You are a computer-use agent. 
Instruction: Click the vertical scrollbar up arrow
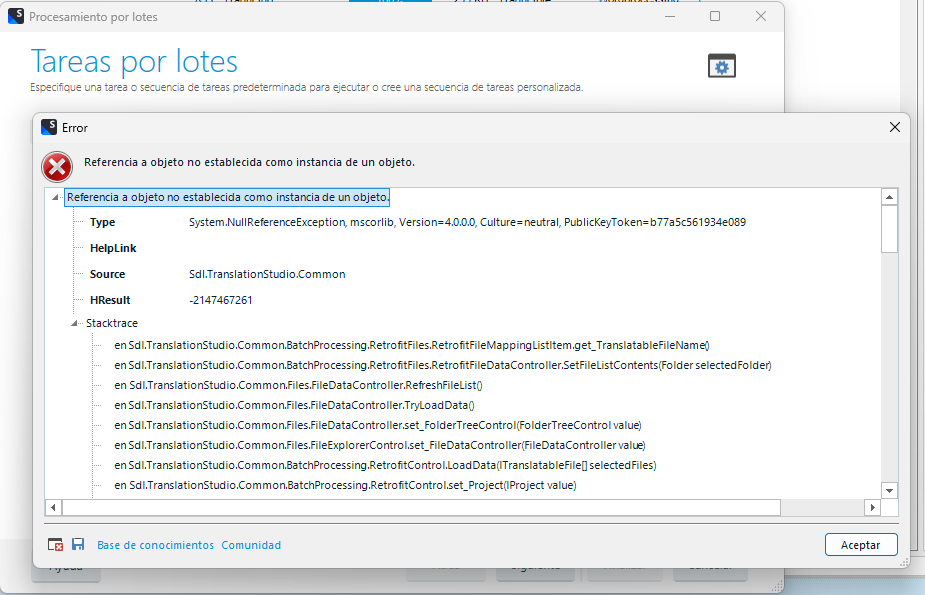[x=889, y=197]
